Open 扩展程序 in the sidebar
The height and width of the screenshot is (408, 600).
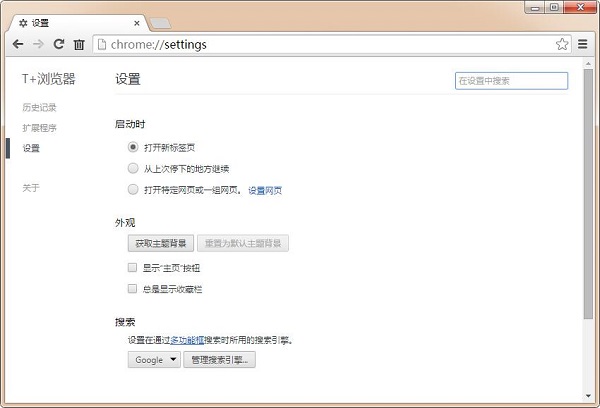click(39, 128)
